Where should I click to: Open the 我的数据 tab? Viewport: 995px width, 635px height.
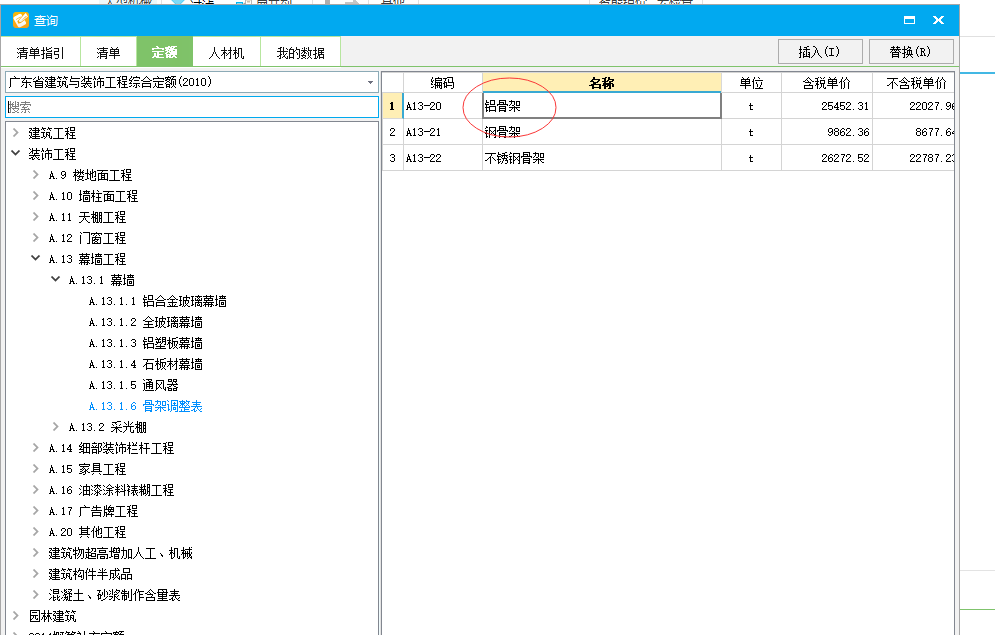(301, 53)
